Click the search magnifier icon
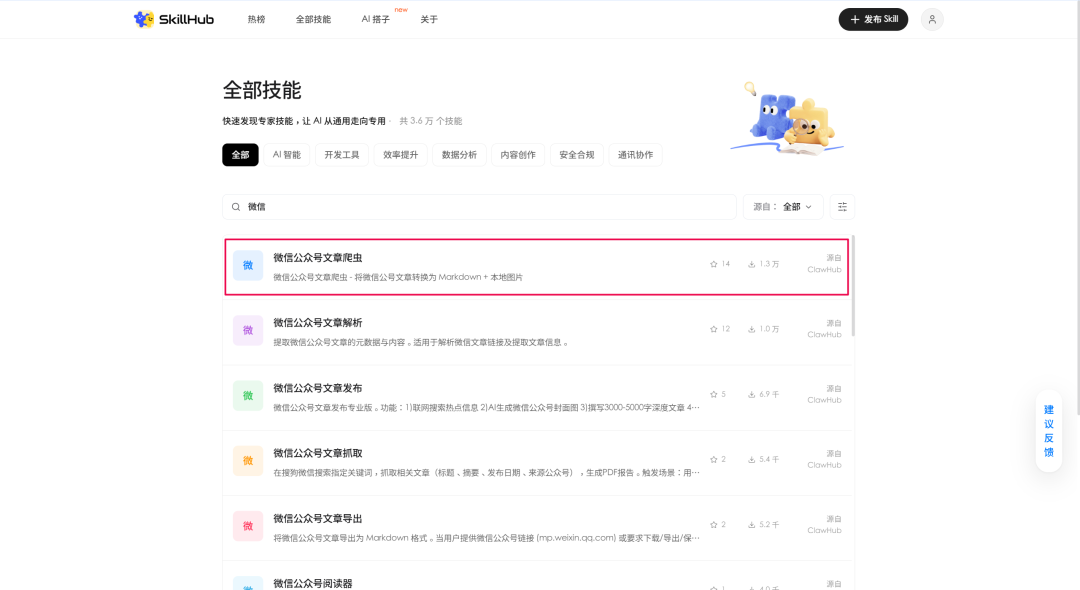Screen dimensions: 1080x590 pyautogui.click(x=236, y=207)
